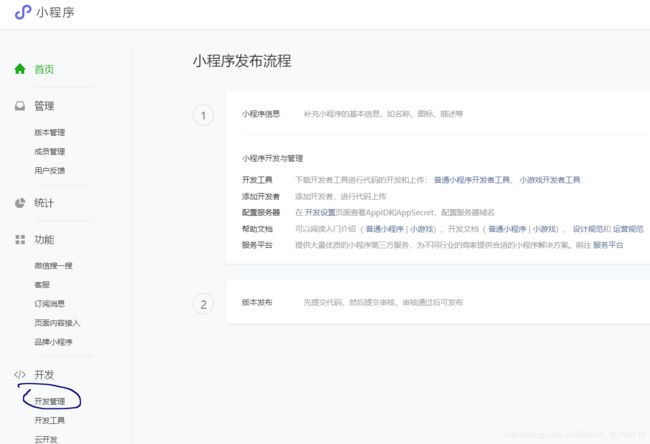Open 运营规范 link
The image size is (650, 444).
tap(628, 229)
